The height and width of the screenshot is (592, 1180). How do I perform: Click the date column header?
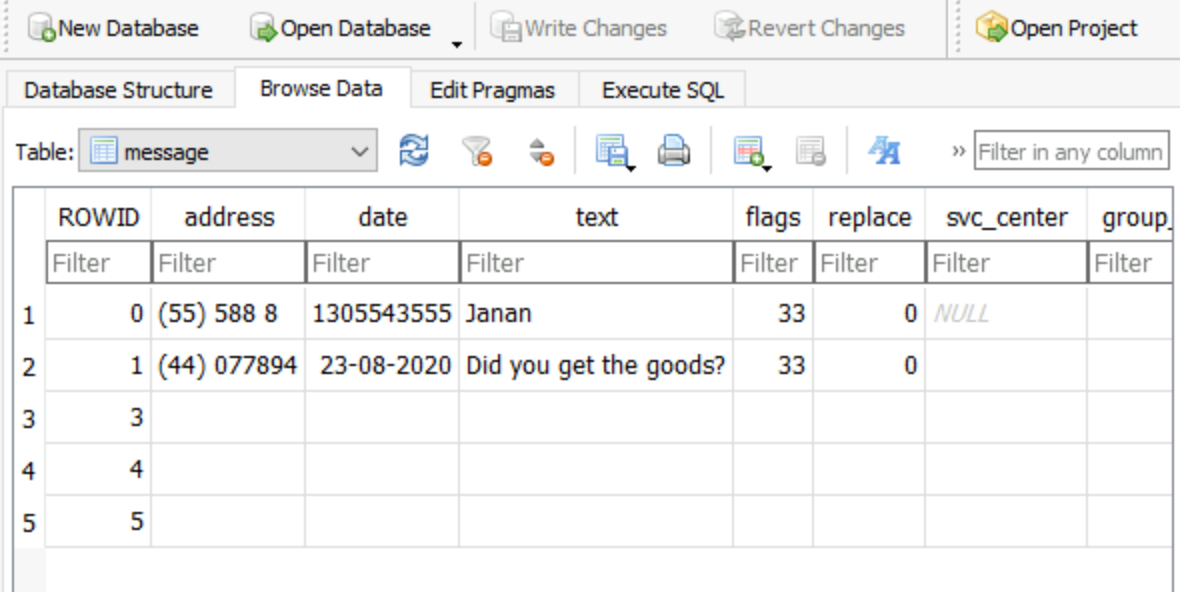(382, 217)
